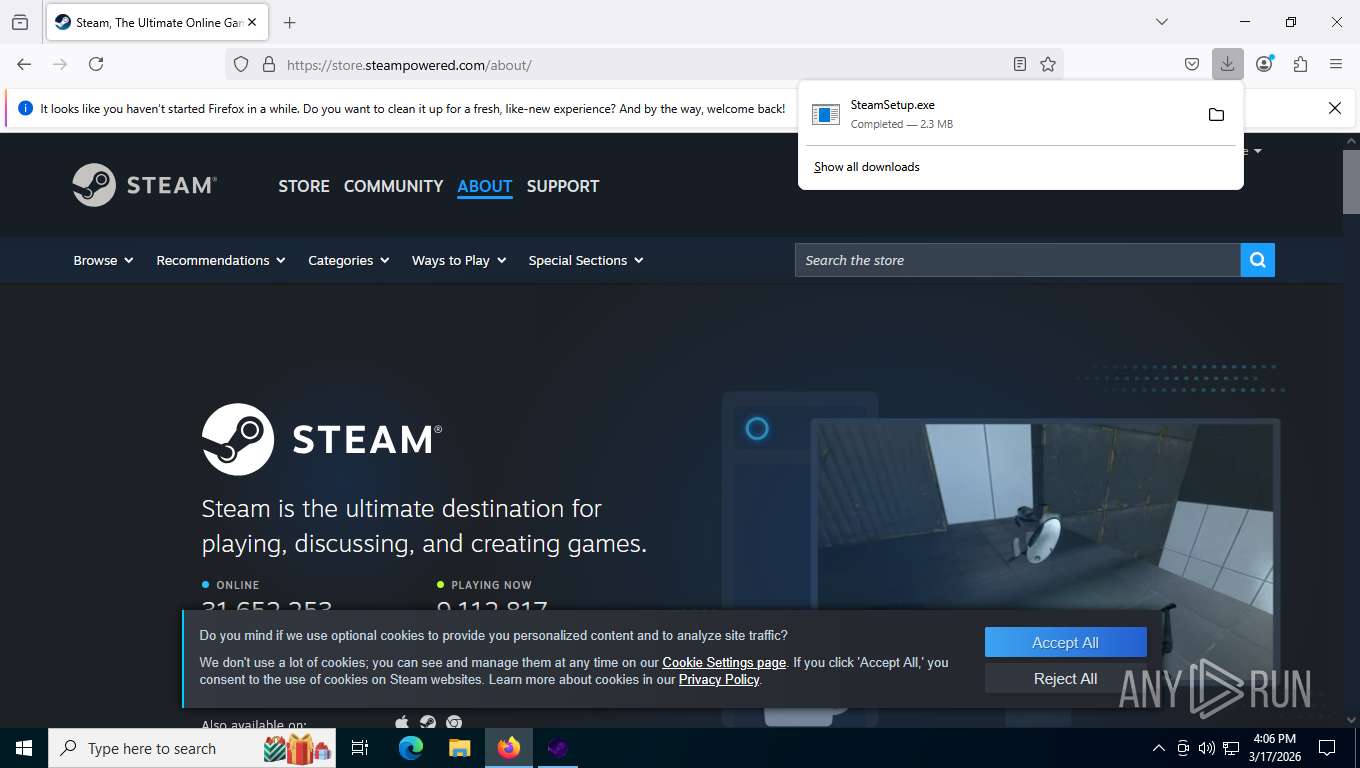
Task: Go back to previous page
Action: pos(24,64)
